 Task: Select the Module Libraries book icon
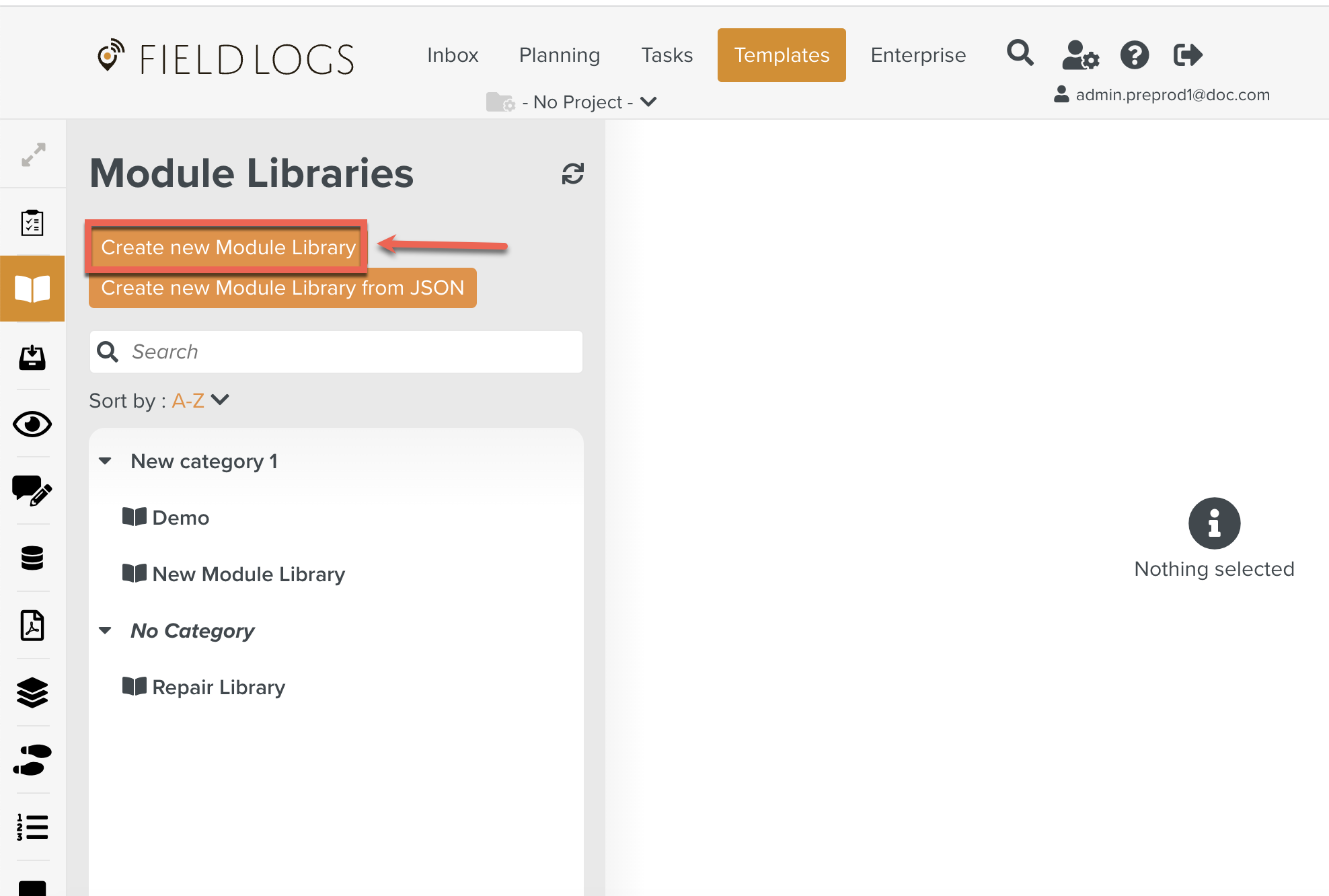coord(32,289)
